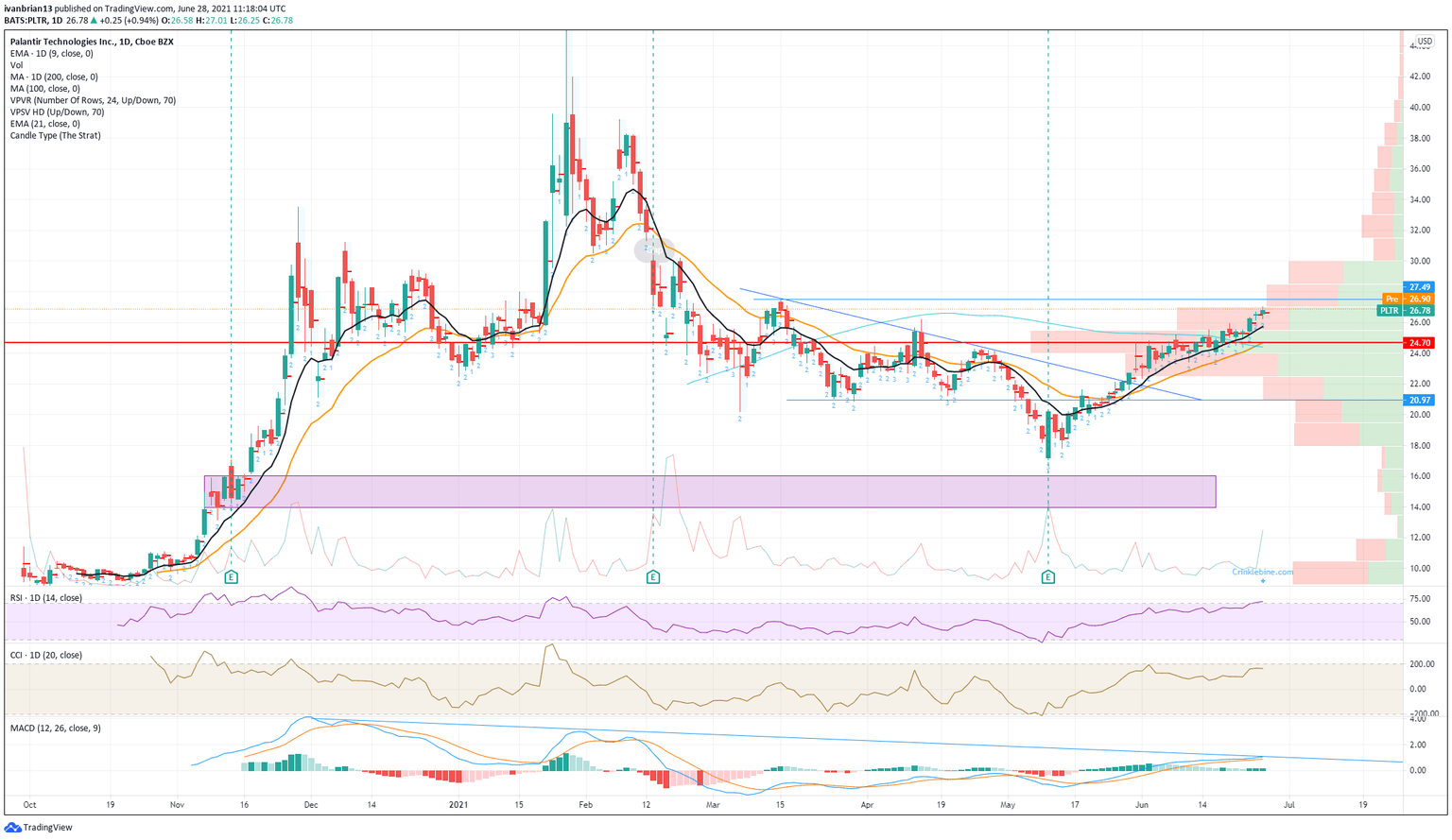Click the May label on the date axis
The image size is (1452, 840).
point(1008,805)
